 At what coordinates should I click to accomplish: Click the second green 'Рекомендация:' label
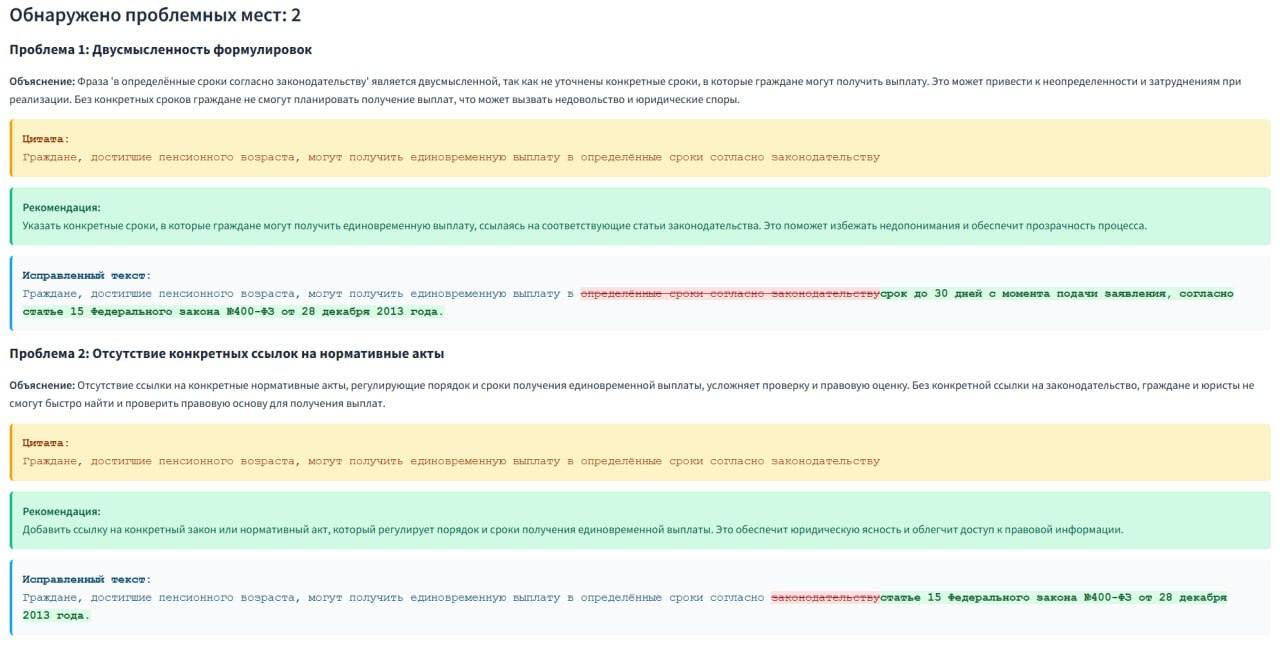pos(62,512)
